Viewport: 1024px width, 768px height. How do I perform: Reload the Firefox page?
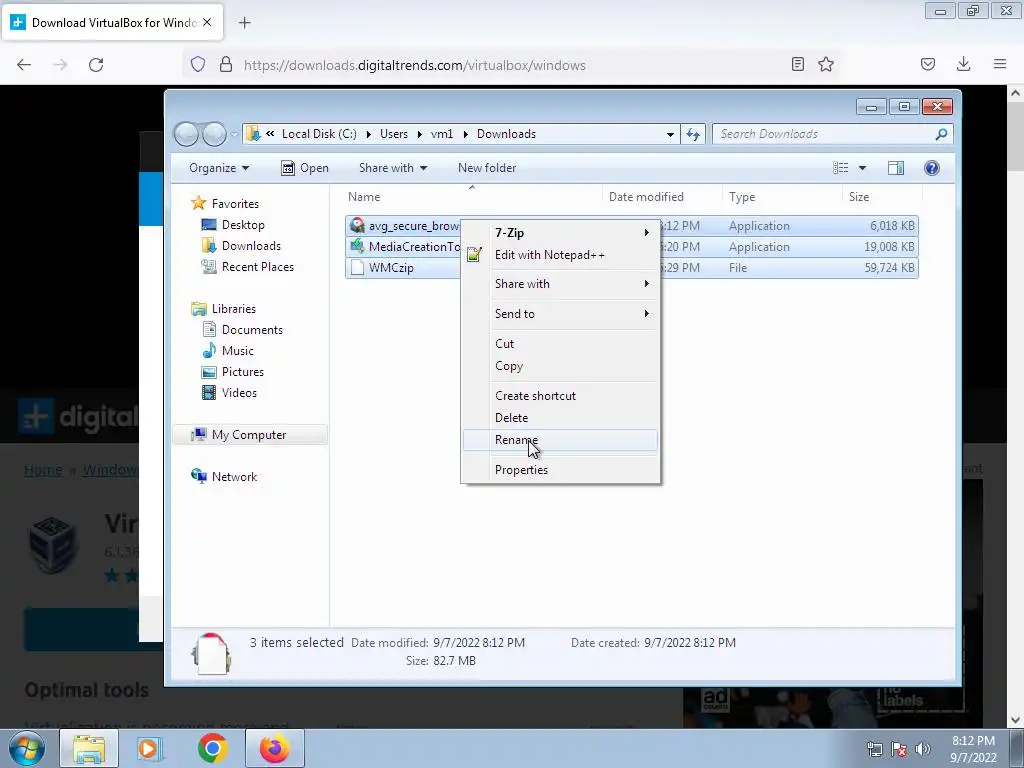pos(96,65)
